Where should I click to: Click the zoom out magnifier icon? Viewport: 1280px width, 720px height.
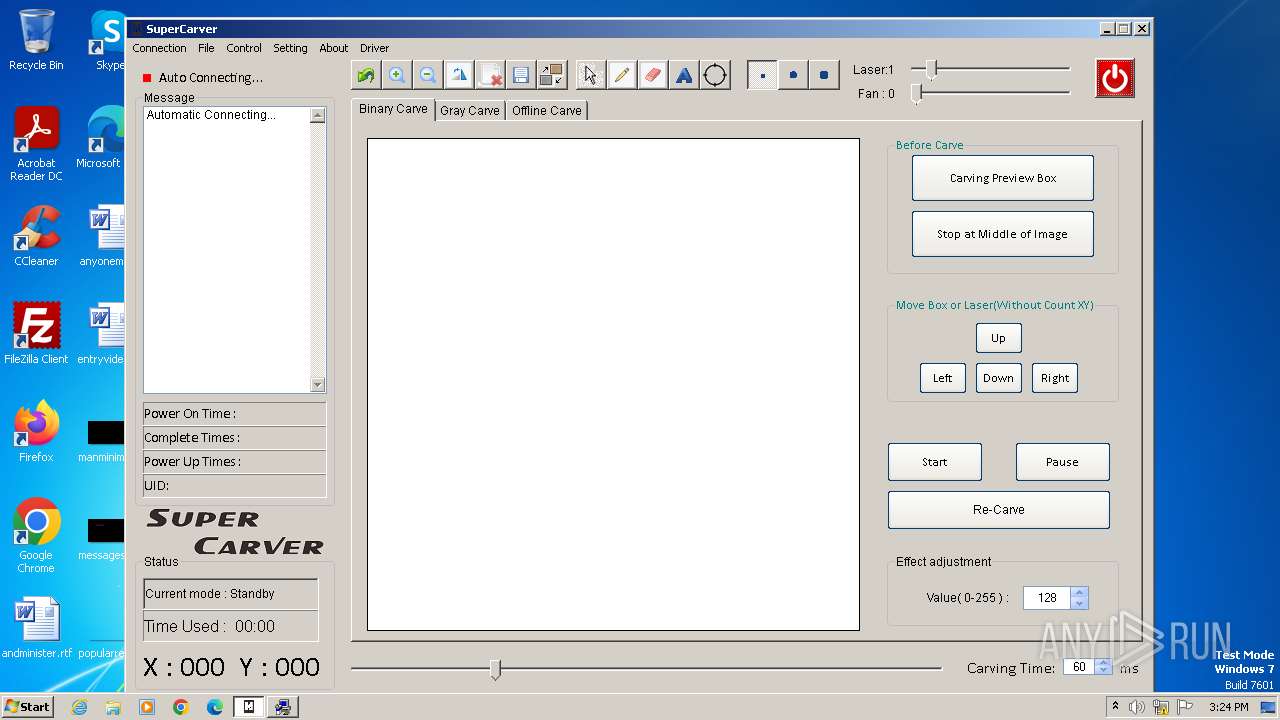coord(428,75)
